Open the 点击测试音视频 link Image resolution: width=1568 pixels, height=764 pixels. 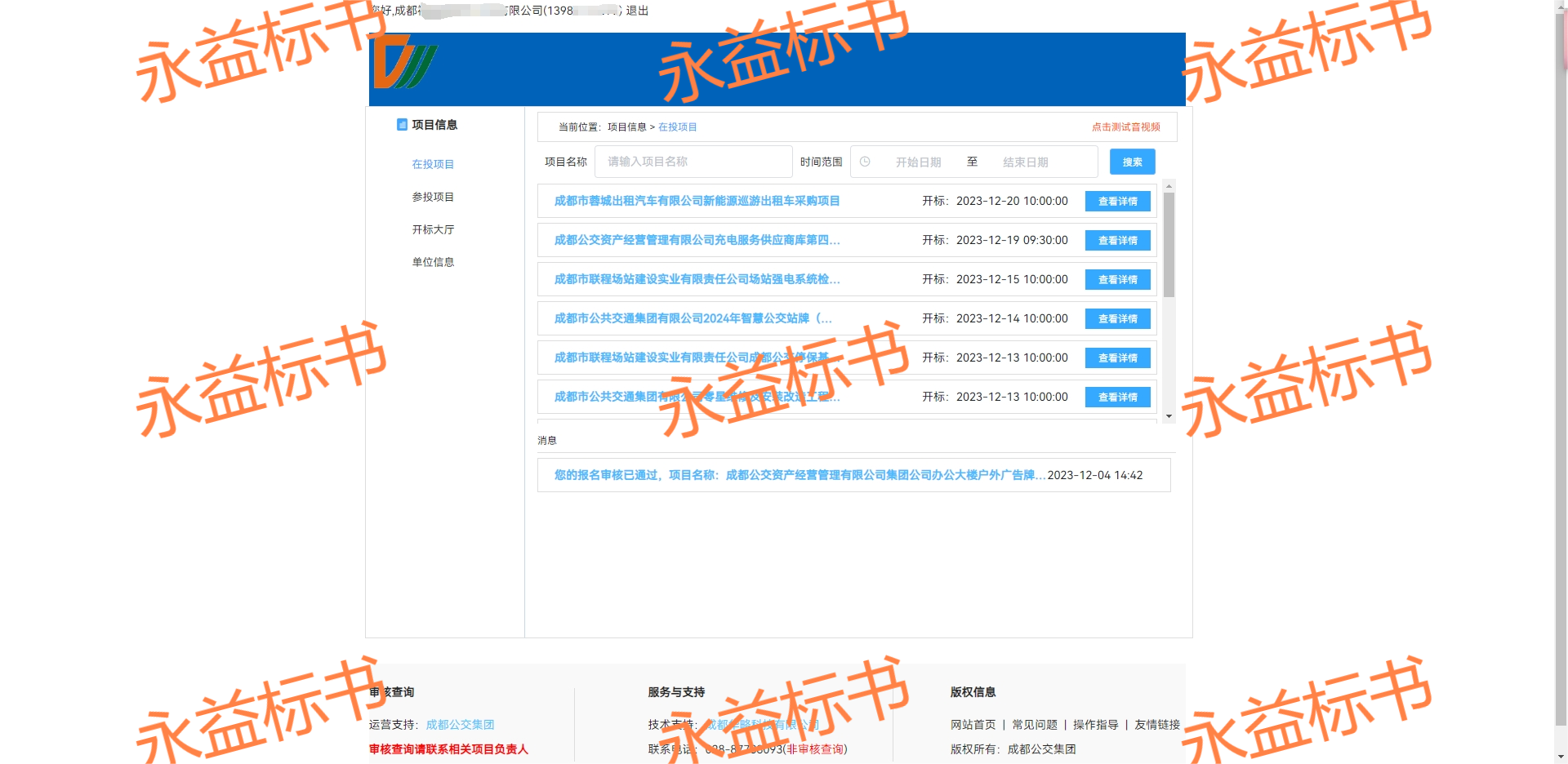click(x=1126, y=127)
